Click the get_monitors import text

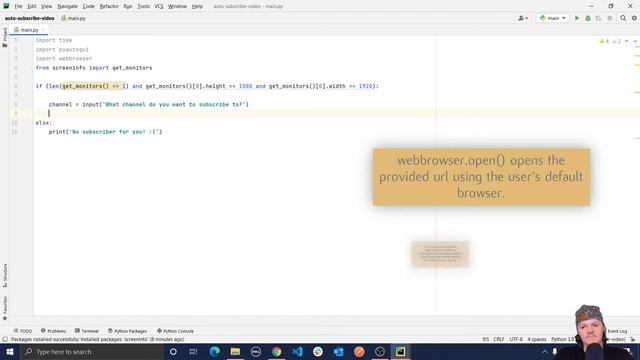point(132,68)
